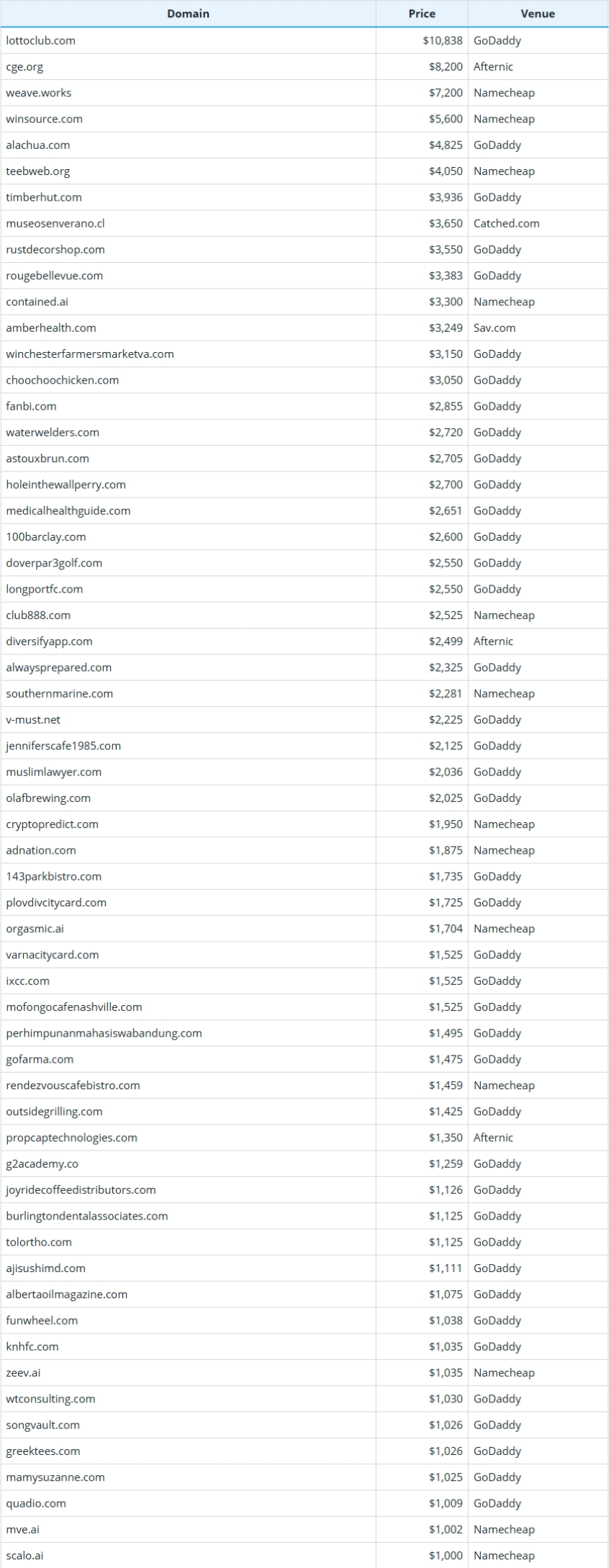Image resolution: width=609 pixels, height=1568 pixels.
Task: Sort table by Domain column header
Action: point(188,14)
